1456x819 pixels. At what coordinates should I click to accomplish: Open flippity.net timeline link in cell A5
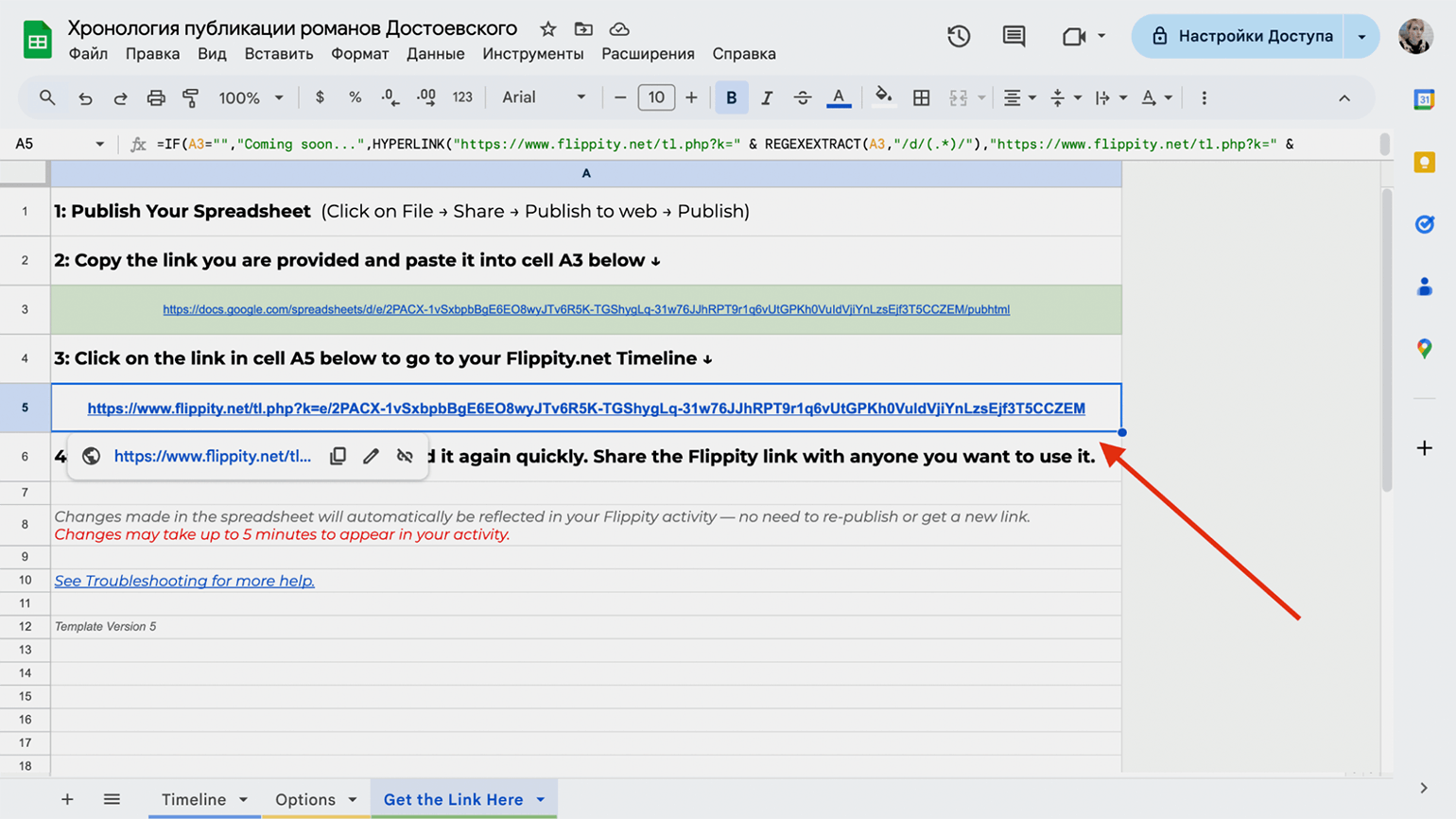pos(586,409)
